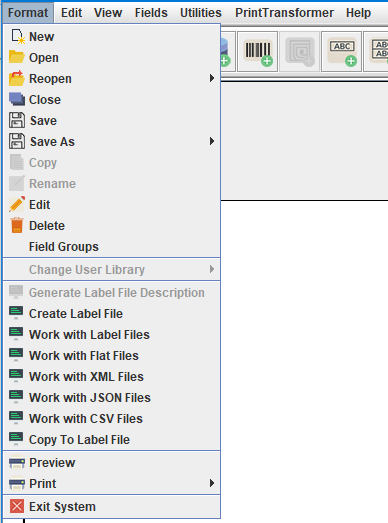Select Field Groups menu entry
Screen dimensions: 388x523
coord(111,247)
